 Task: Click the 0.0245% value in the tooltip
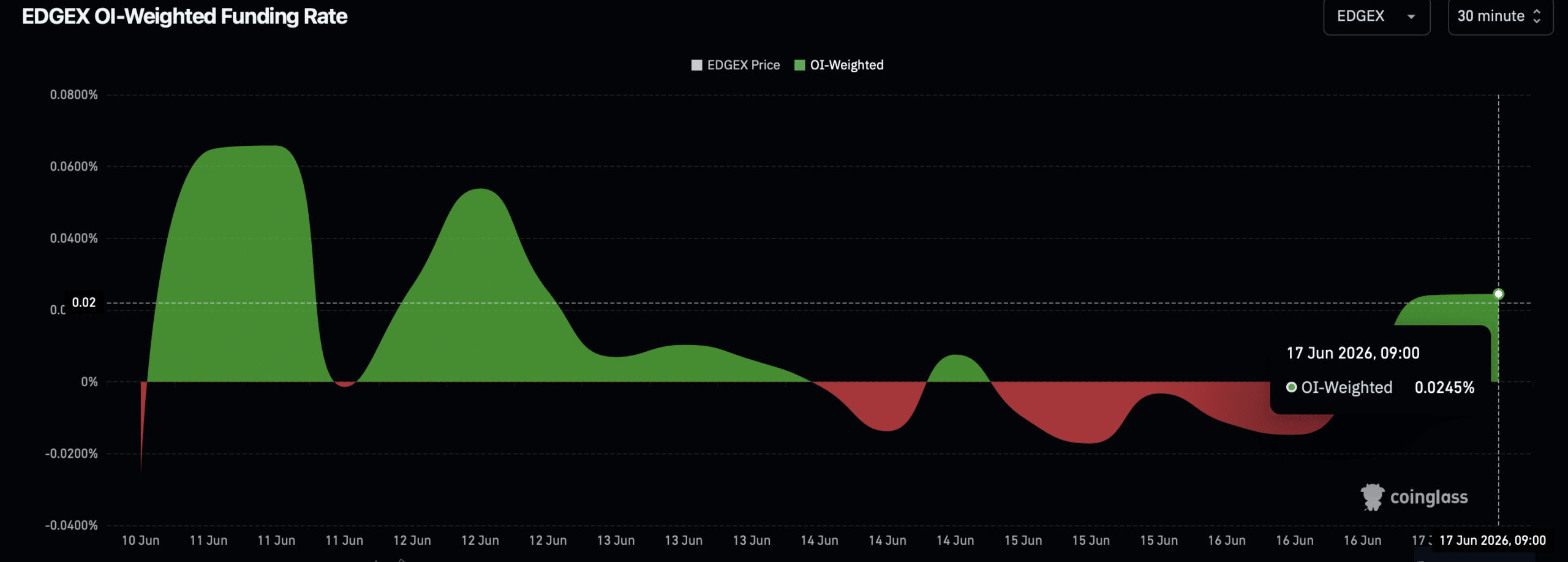pos(1444,387)
